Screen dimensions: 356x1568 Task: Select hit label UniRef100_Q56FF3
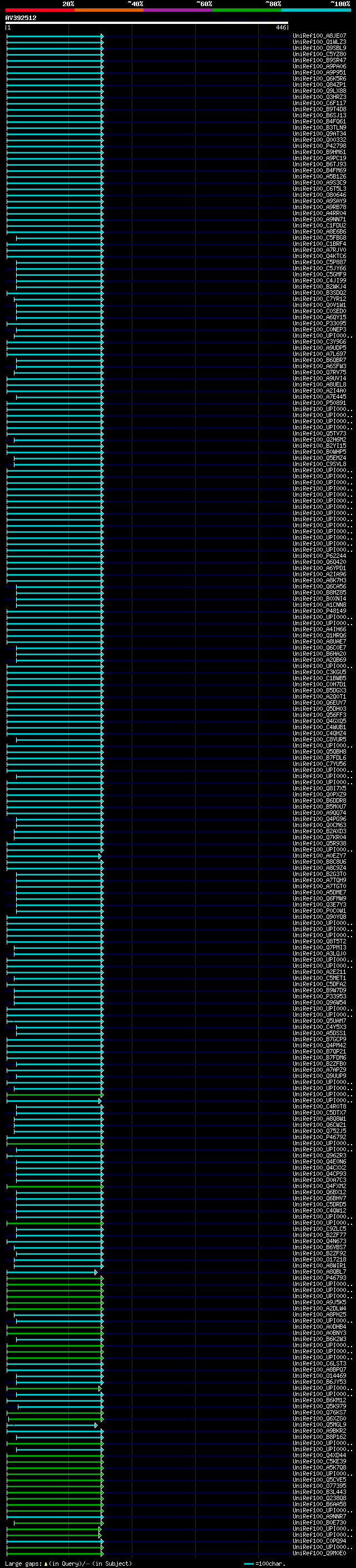(319, 715)
